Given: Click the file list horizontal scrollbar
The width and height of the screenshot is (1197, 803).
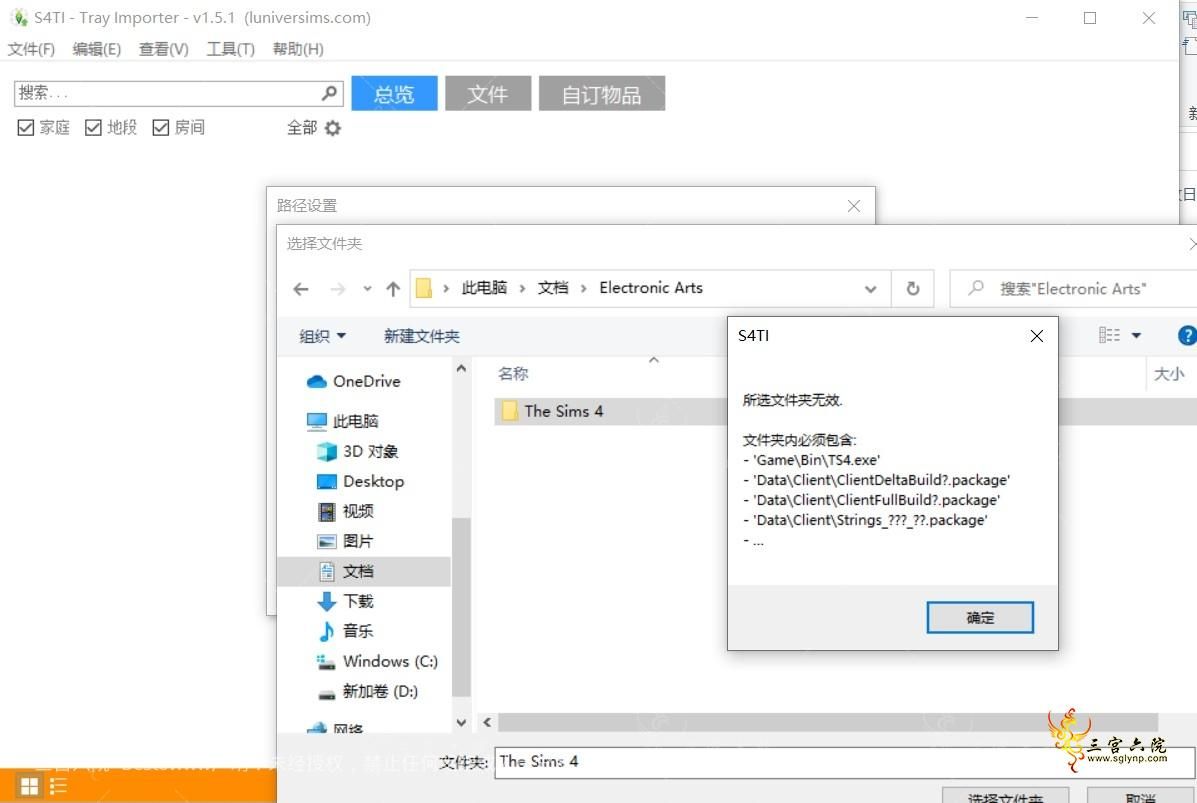Looking at the screenshot, I should pos(828,722).
